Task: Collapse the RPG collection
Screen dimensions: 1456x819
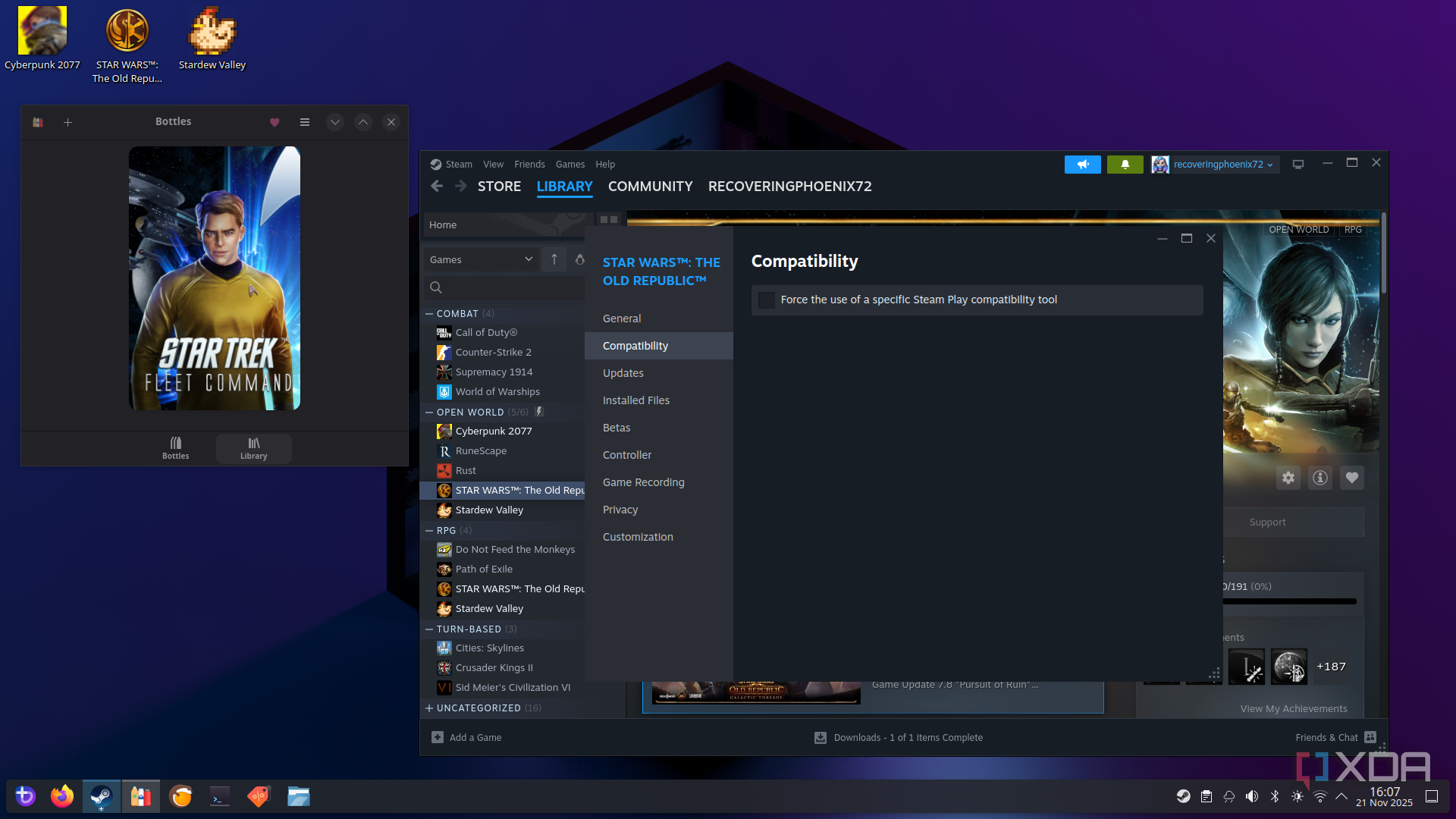Action: click(430, 530)
